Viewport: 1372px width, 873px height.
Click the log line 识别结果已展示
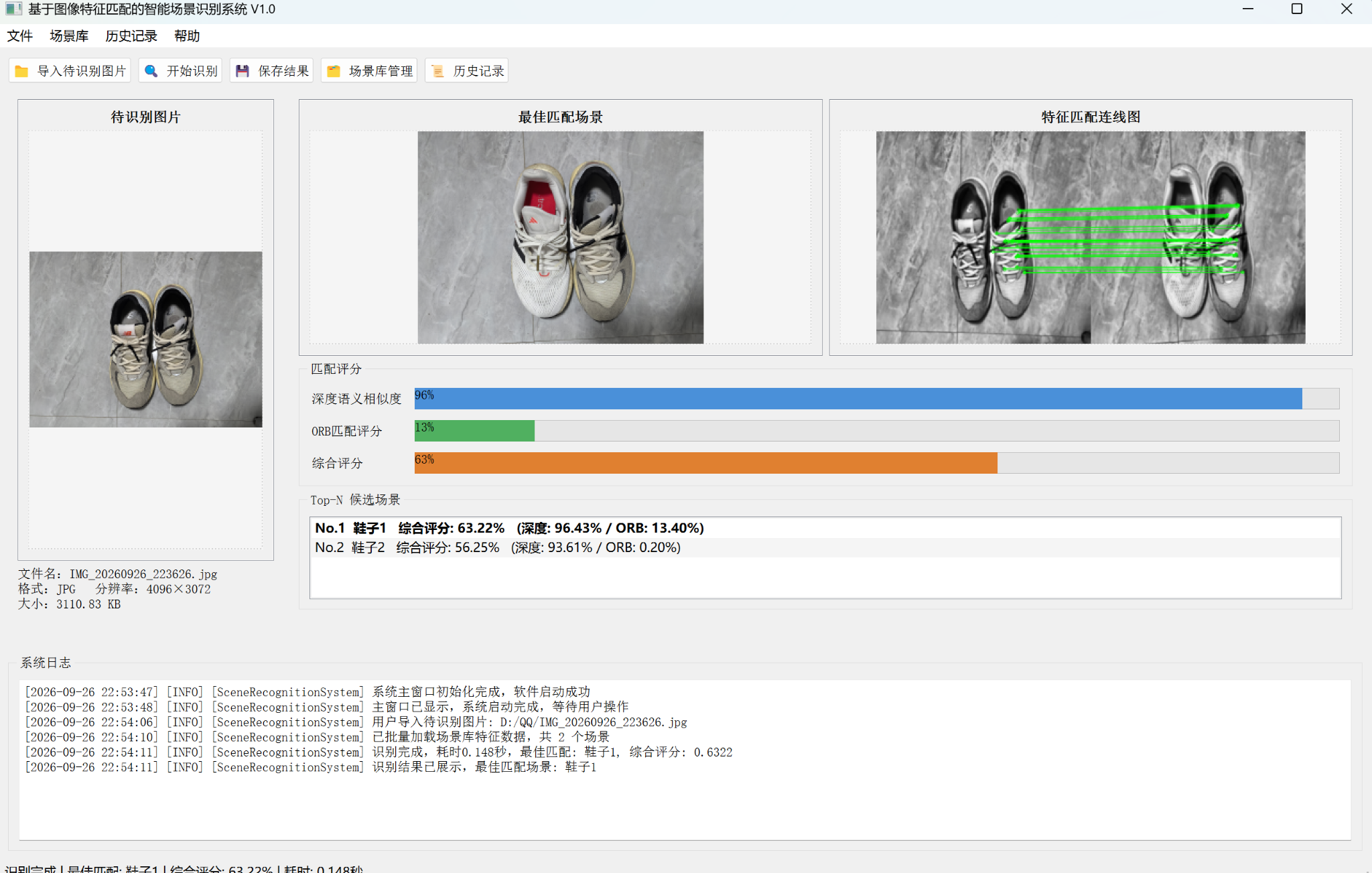tap(310, 767)
